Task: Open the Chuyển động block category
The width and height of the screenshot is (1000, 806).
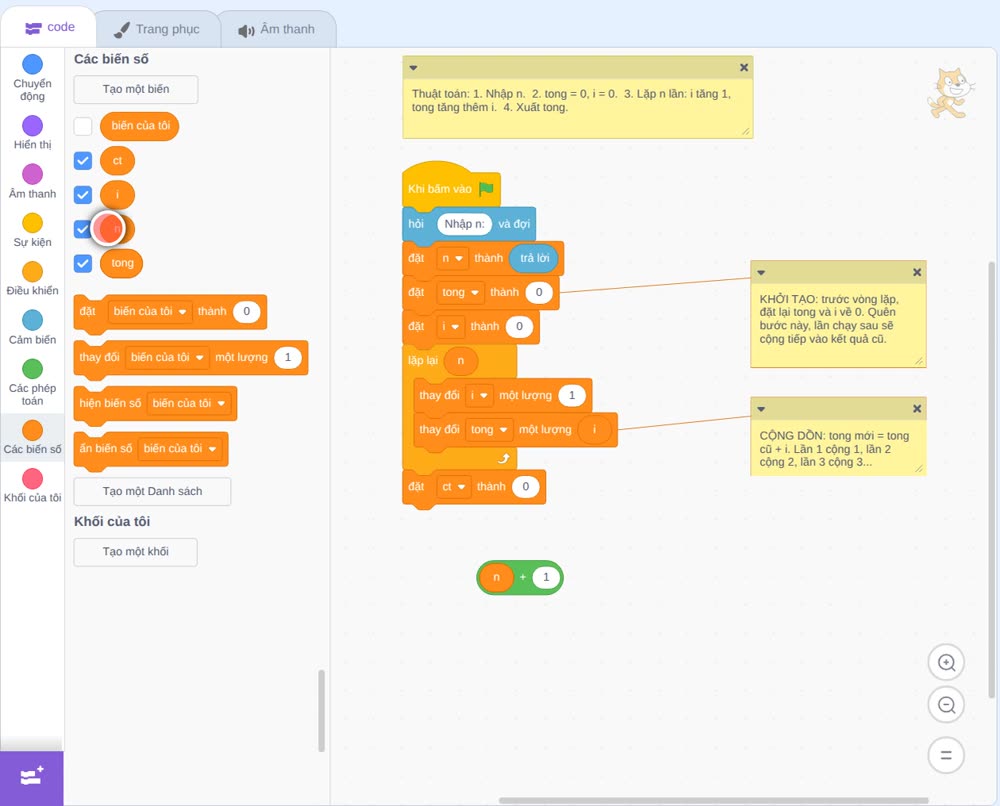Action: 32,78
